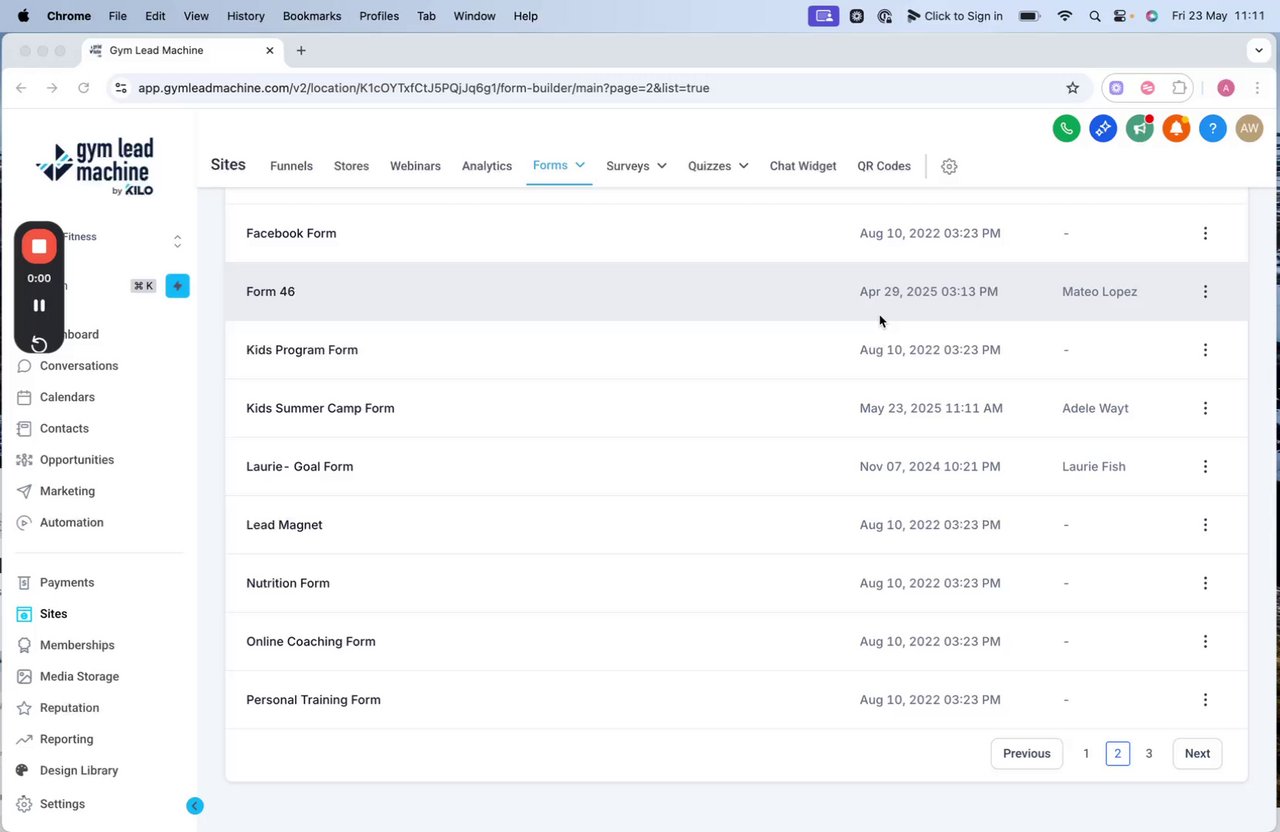Image resolution: width=1280 pixels, height=832 pixels.
Task: Switch to the Funnels tab
Action: pyautogui.click(x=291, y=166)
